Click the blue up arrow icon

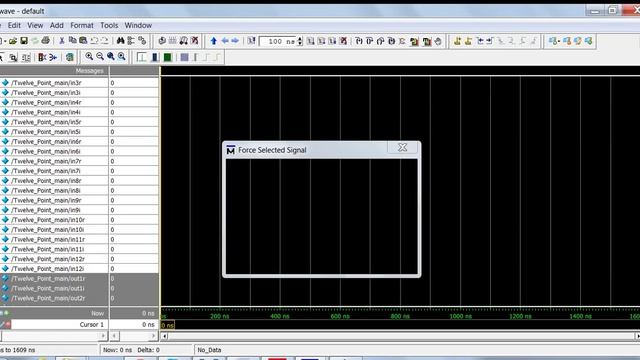[213, 41]
